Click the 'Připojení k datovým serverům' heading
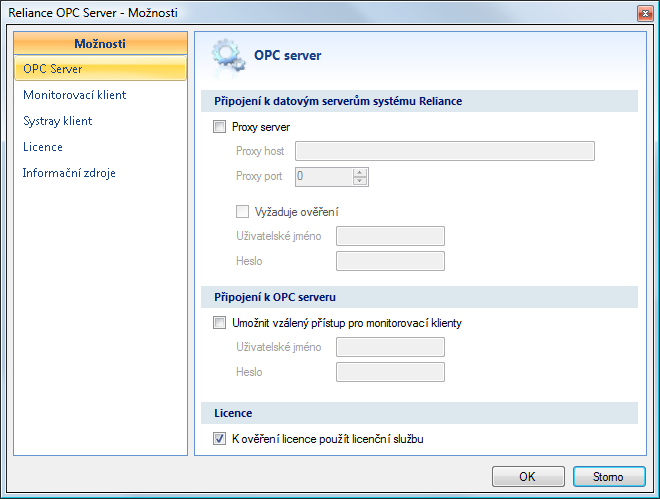 [338, 101]
